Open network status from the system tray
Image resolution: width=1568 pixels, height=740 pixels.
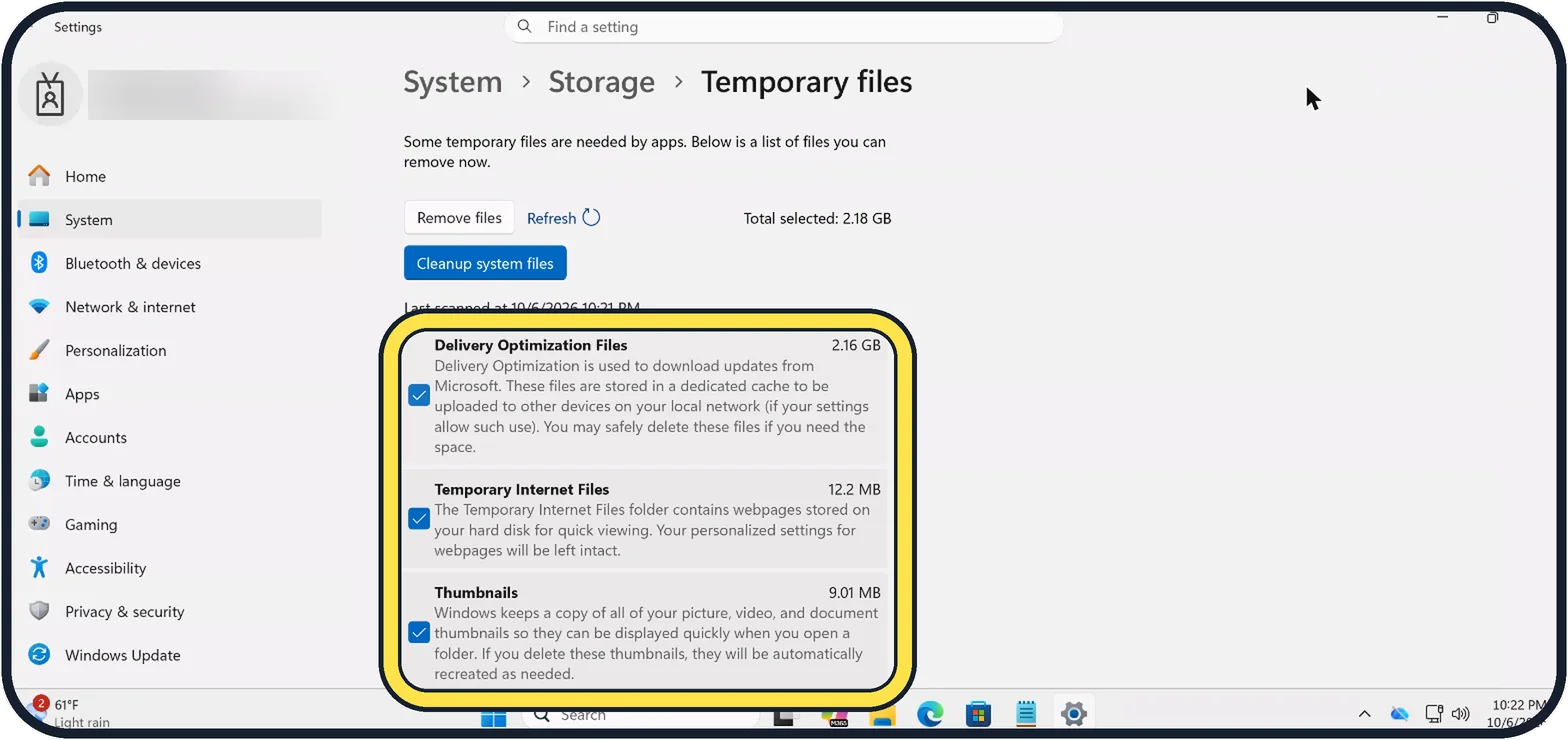(x=1433, y=714)
